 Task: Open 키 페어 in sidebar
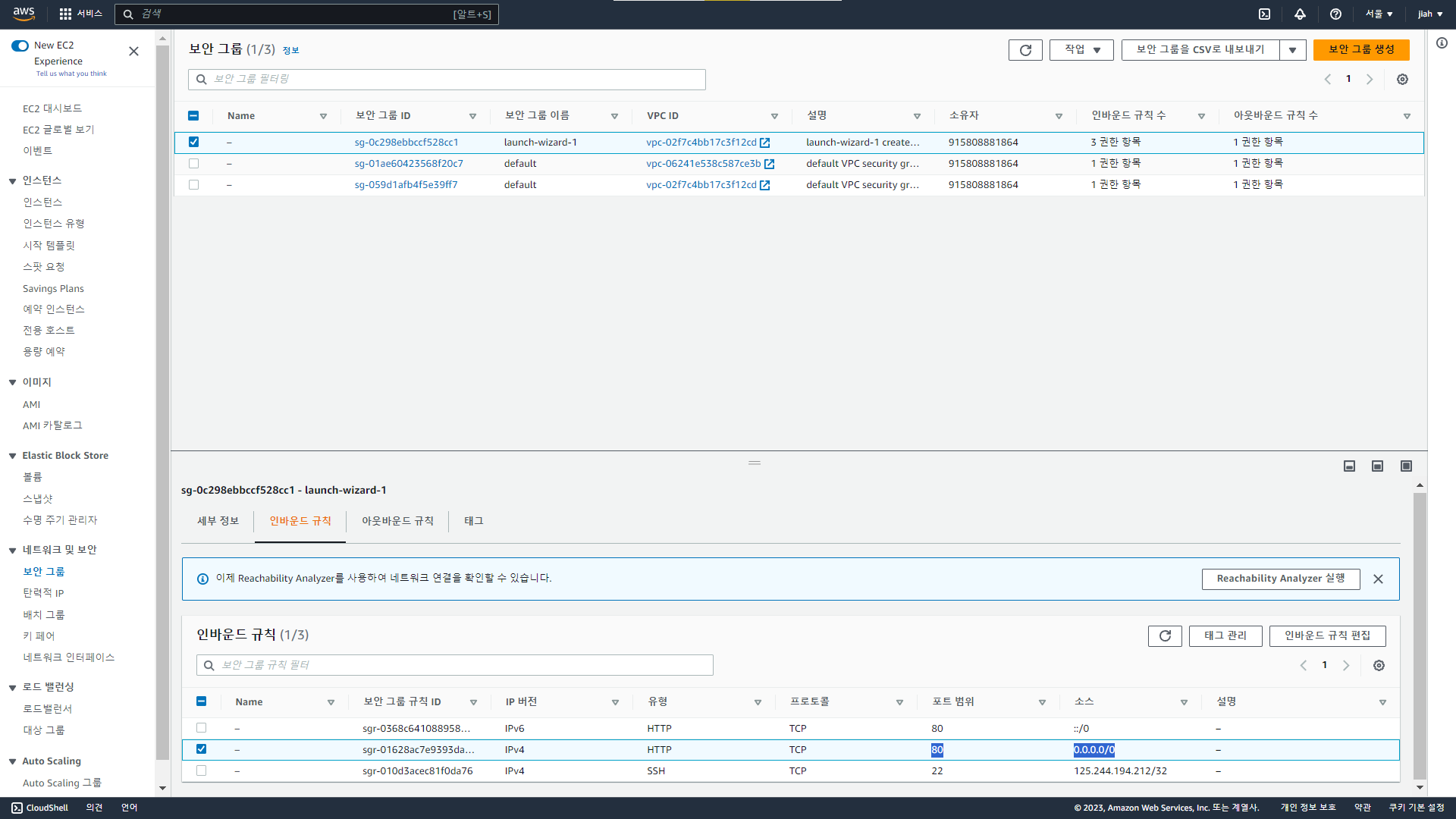[39, 636]
